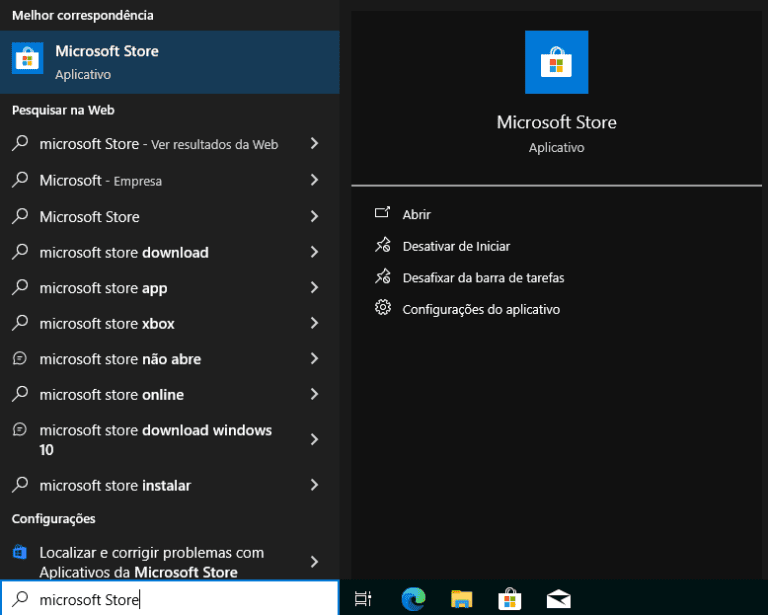The width and height of the screenshot is (768, 615).
Task: Click the large Microsoft Store tile icon
Action: tap(556, 62)
